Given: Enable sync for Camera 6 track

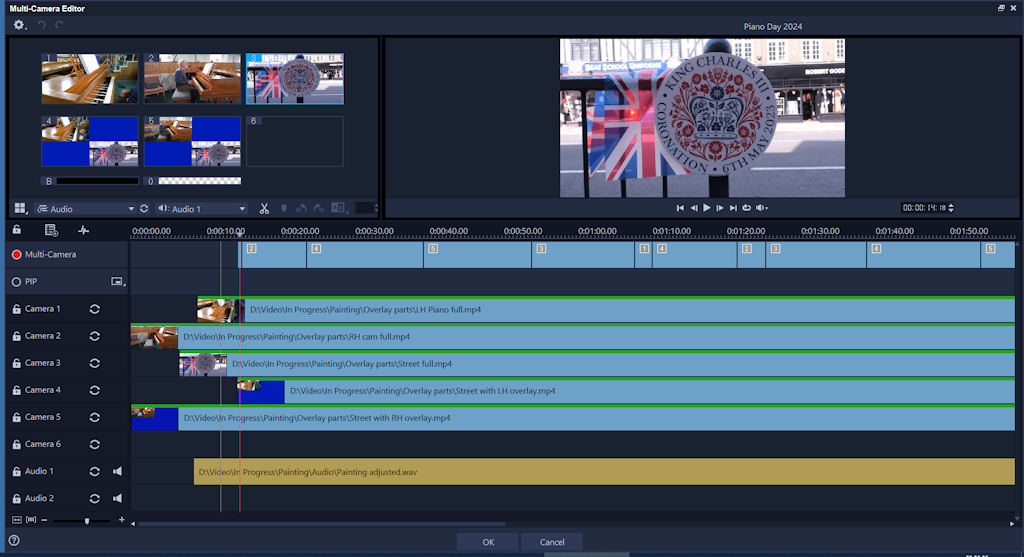Looking at the screenshot, I should (x=95, y=444).
